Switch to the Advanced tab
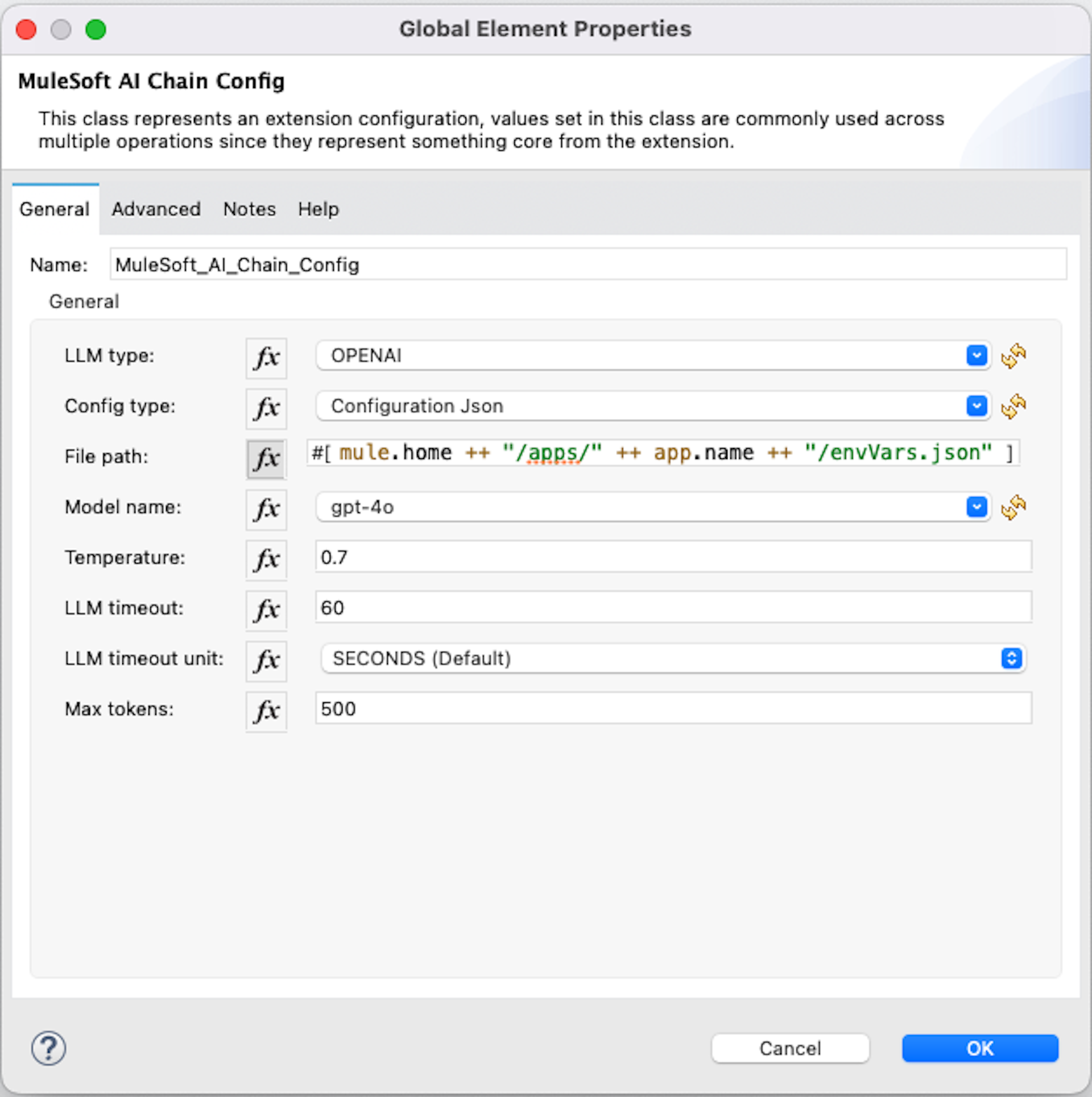Image resolution: width=1092 pixels, height=1097 pixels. point(156,209)
